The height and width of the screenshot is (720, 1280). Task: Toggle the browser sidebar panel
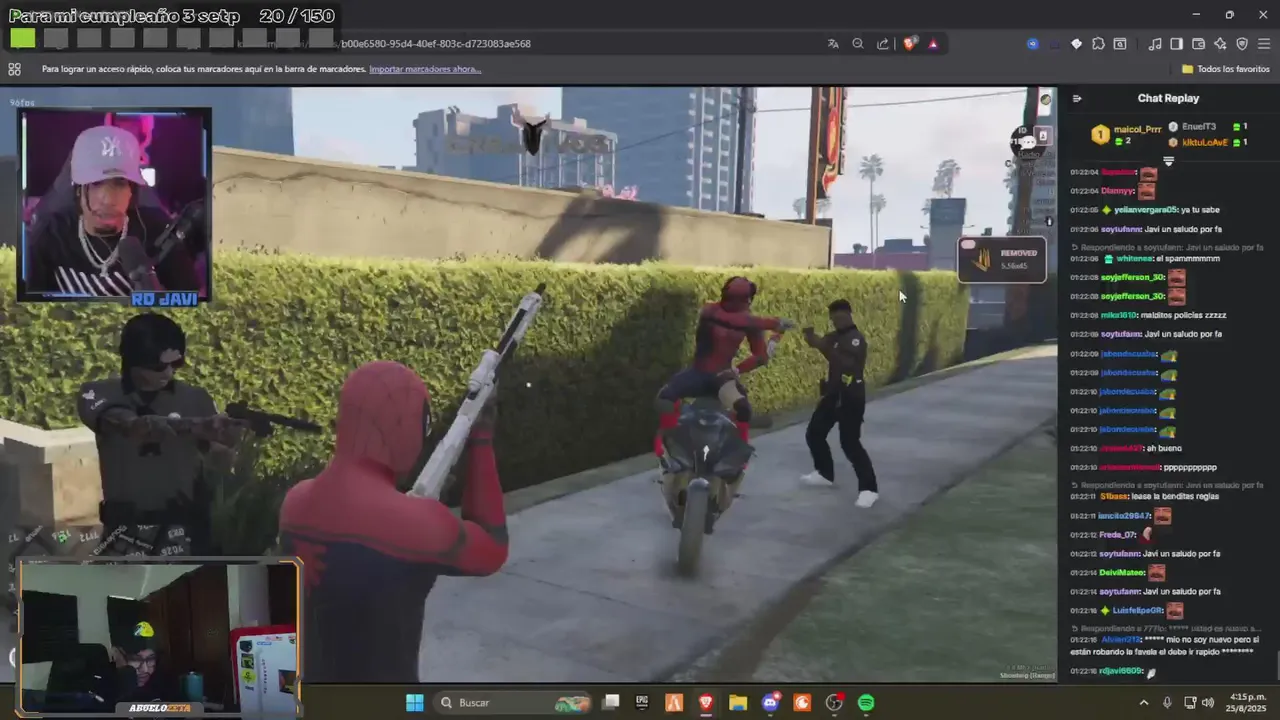[1177, 44]
